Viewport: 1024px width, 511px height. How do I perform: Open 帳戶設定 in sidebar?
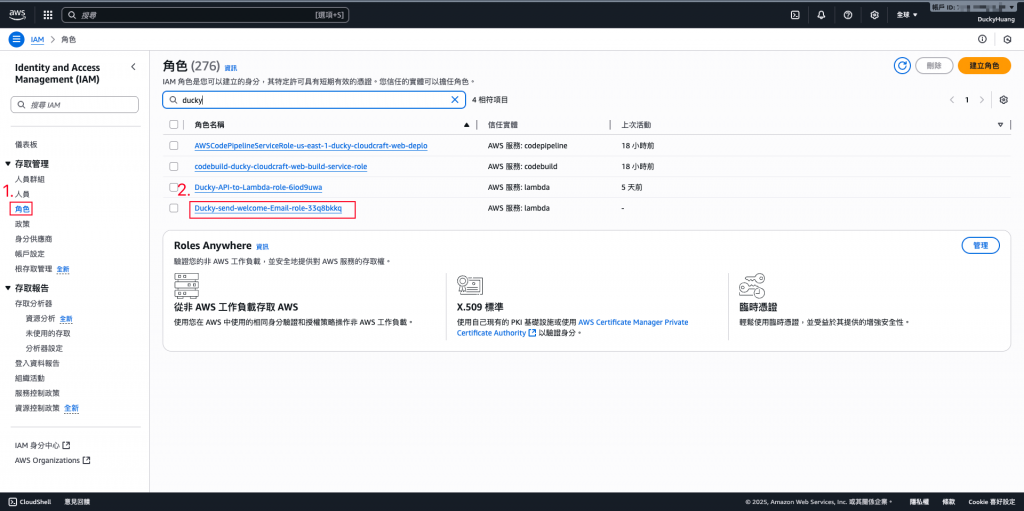point(29,254)
